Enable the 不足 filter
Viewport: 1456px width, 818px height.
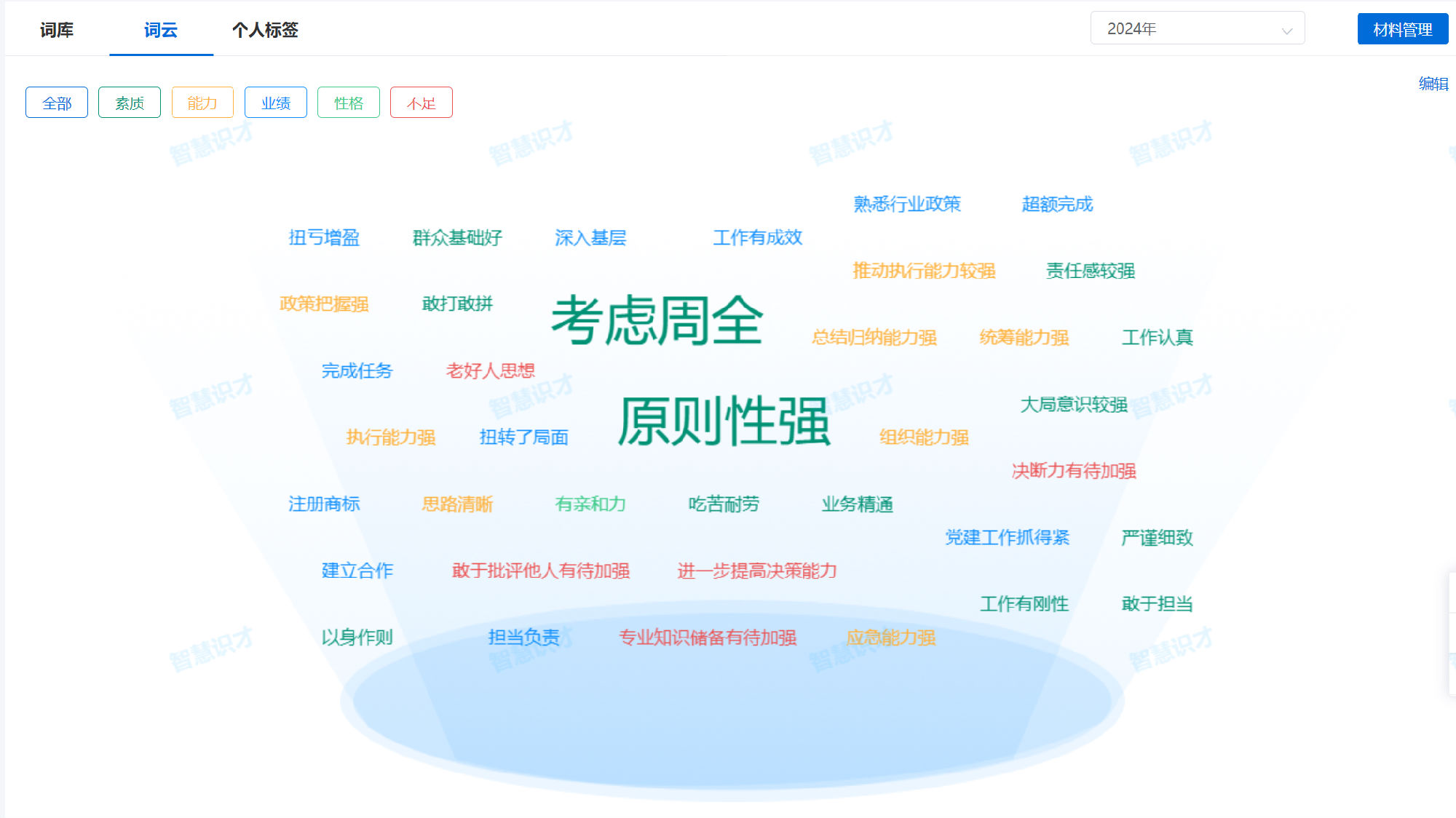click(x=421, y=102)
